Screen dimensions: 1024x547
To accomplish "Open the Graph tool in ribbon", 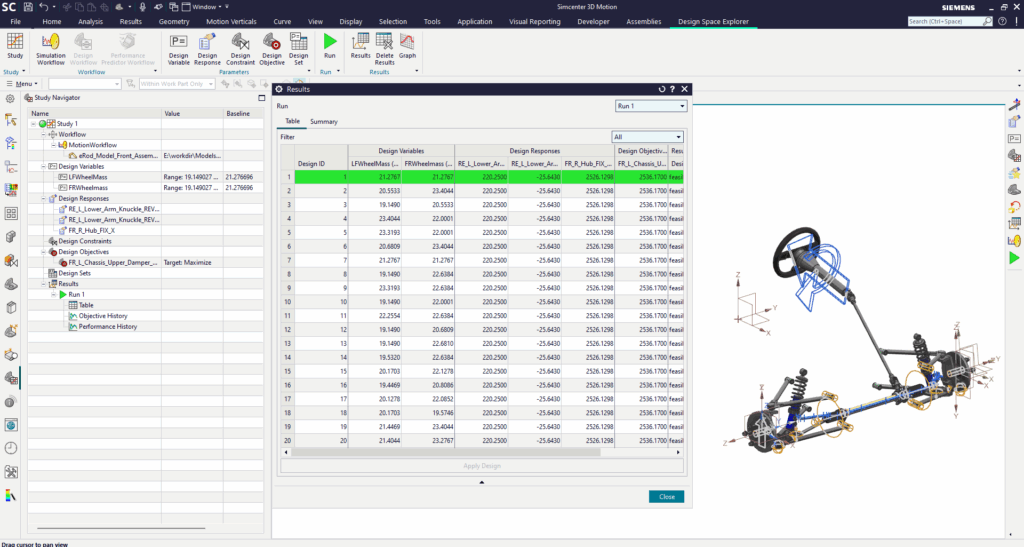I will coord(408,46).
